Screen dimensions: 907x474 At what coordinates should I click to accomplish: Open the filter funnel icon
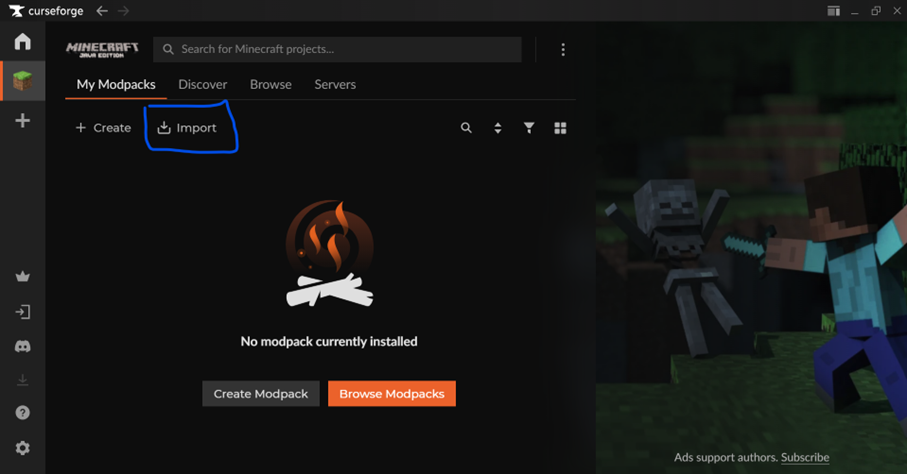[x=529, y=128]
